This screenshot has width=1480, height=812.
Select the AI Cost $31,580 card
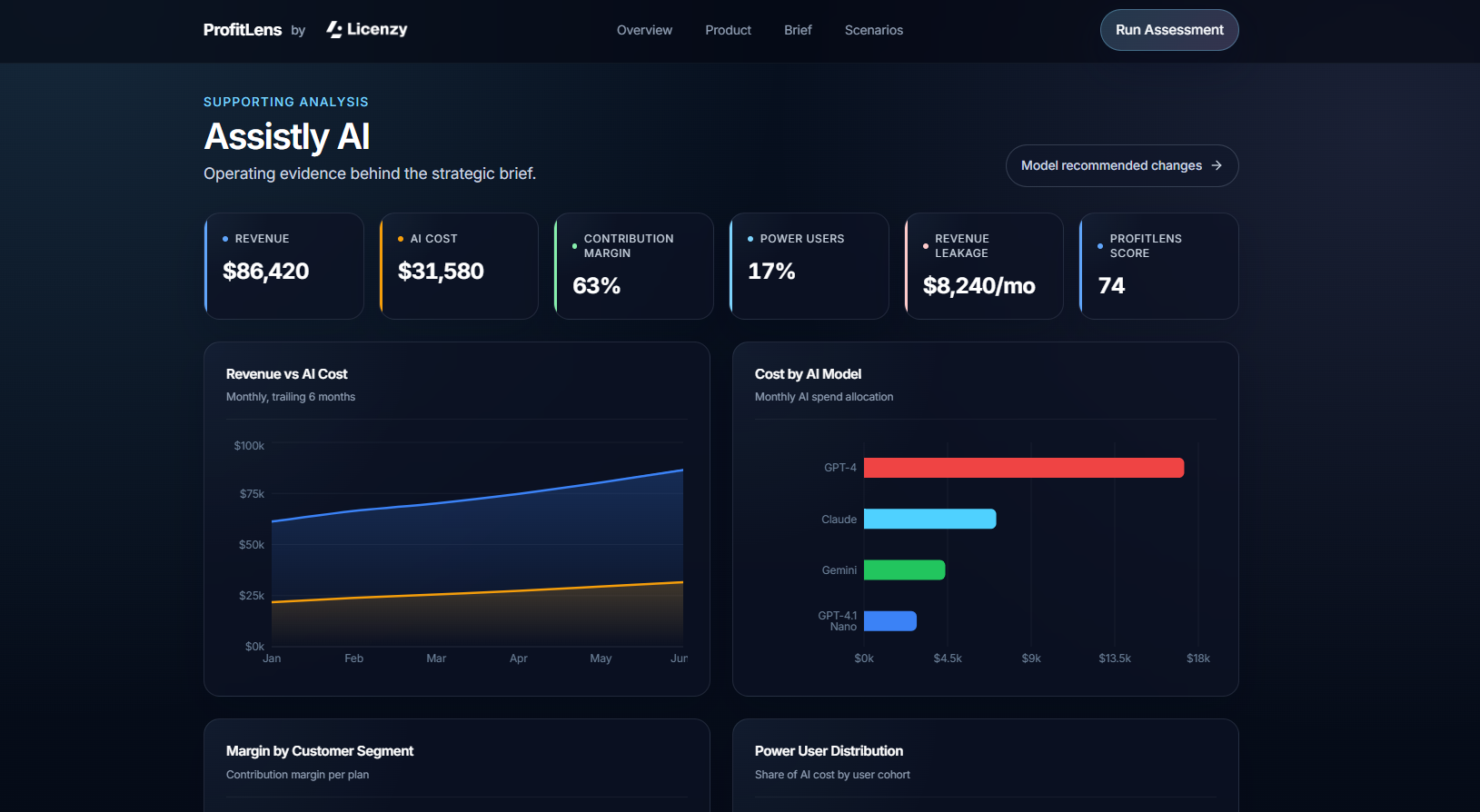click(459, 266)
